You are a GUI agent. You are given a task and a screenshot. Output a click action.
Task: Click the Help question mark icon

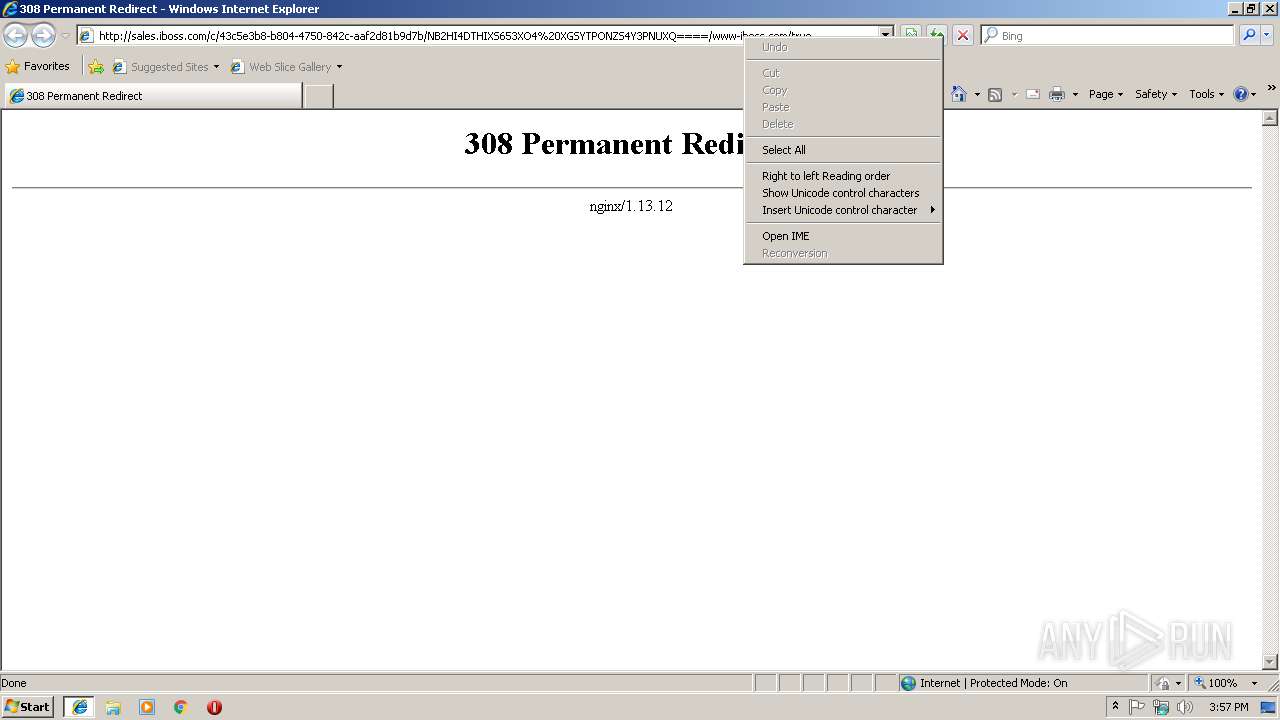pos(1241,94)
